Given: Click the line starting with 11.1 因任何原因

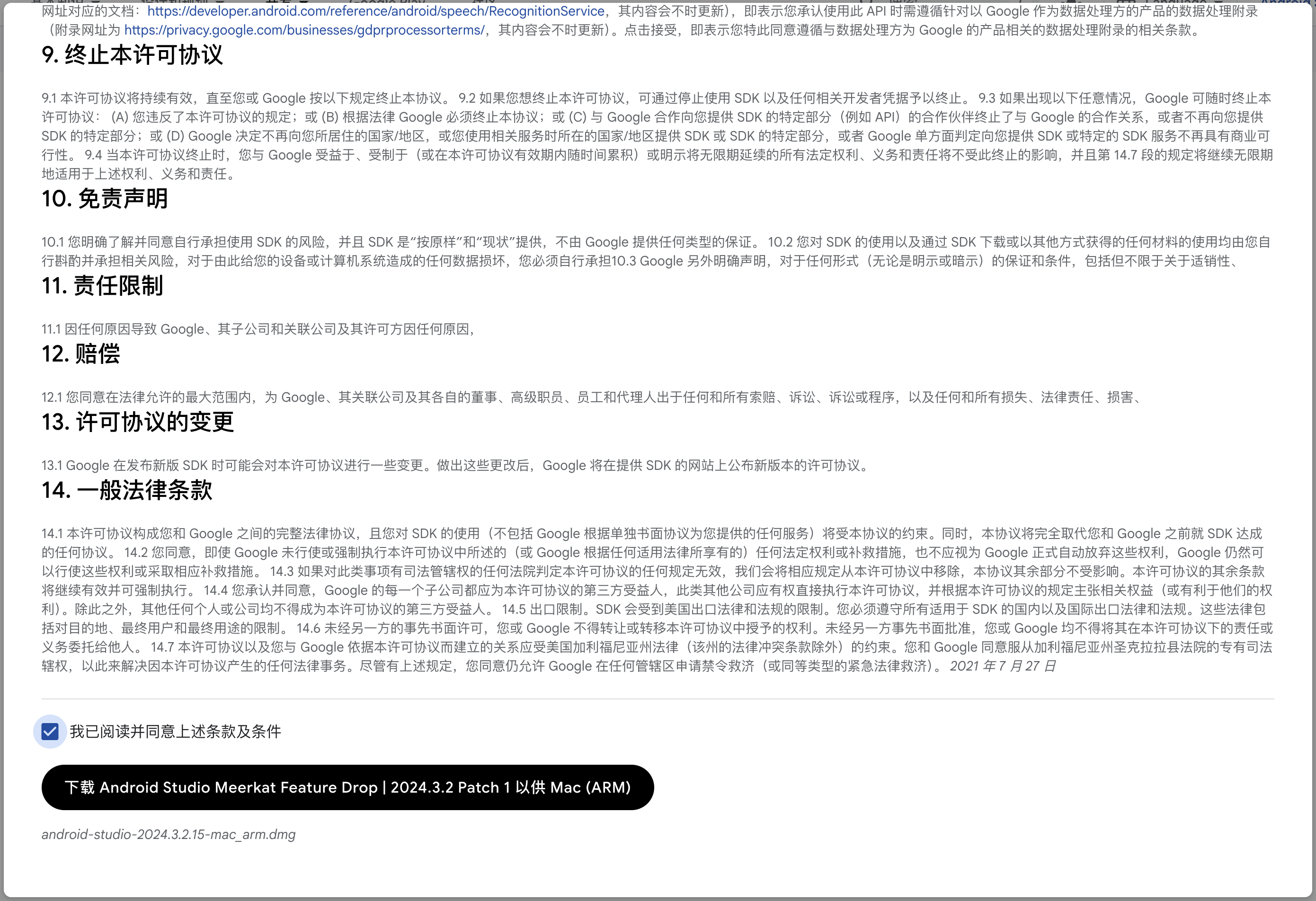Looking at the screenshot, I should (258, 329).
